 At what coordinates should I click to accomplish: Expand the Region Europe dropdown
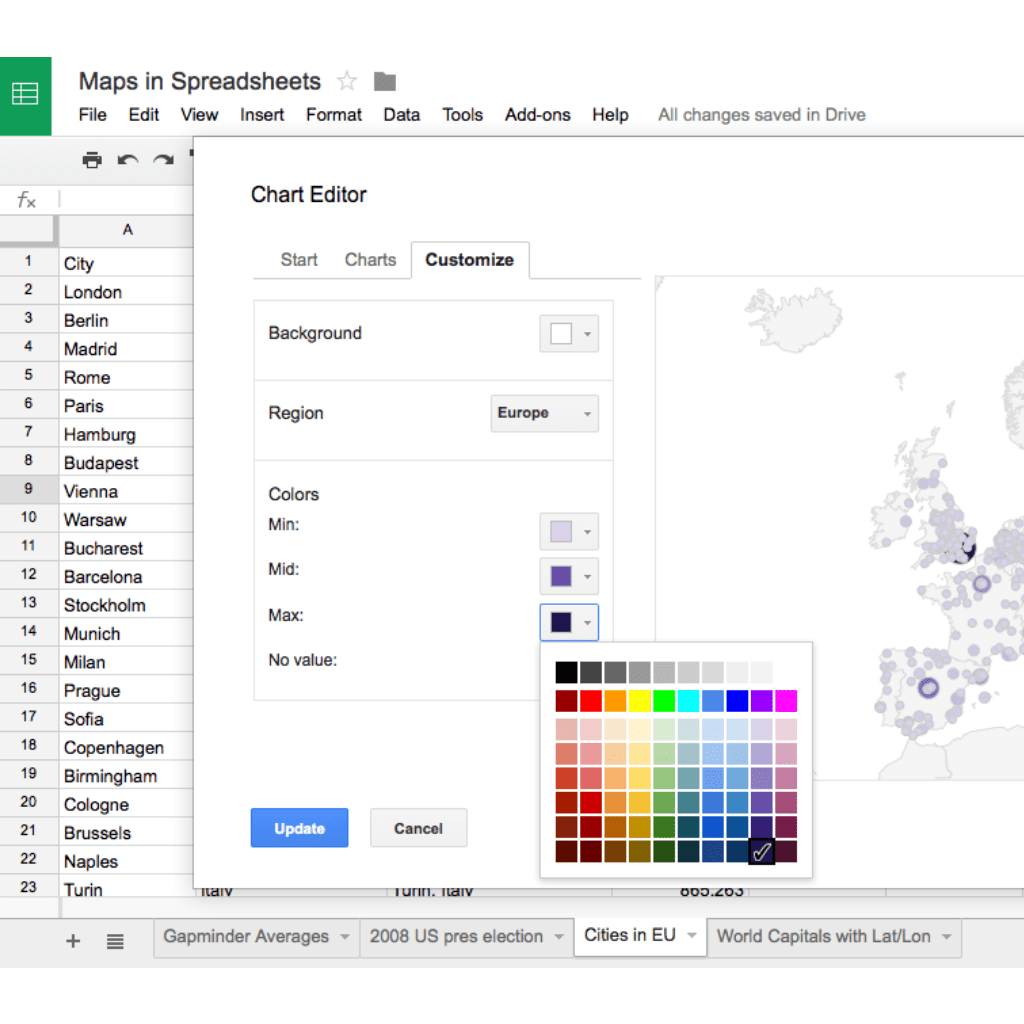[544, 413]
